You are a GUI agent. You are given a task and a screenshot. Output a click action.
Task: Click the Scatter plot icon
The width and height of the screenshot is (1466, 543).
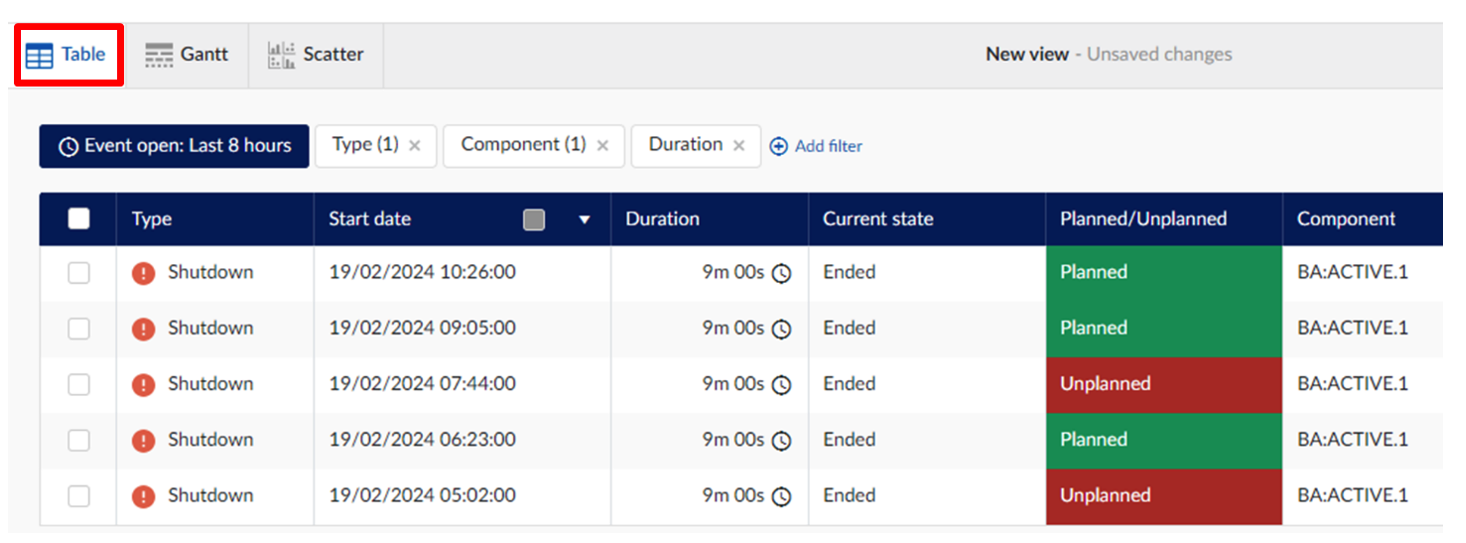[281, 55]
